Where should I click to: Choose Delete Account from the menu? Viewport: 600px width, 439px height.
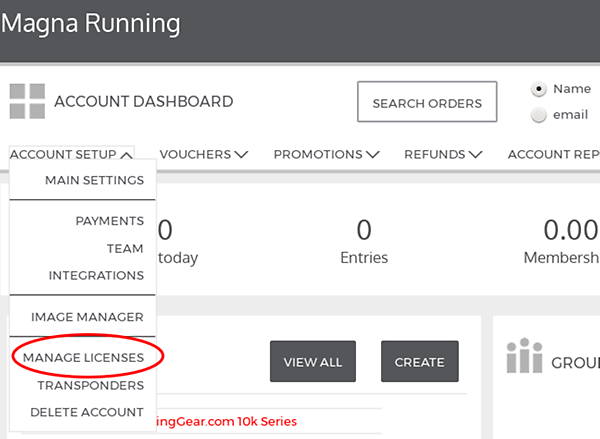point(87,412)
